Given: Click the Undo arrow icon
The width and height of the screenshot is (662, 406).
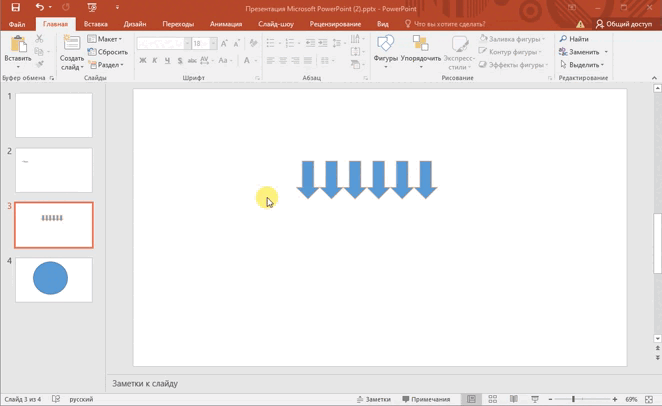Looking at the screenshot, I should pos(40,7).
